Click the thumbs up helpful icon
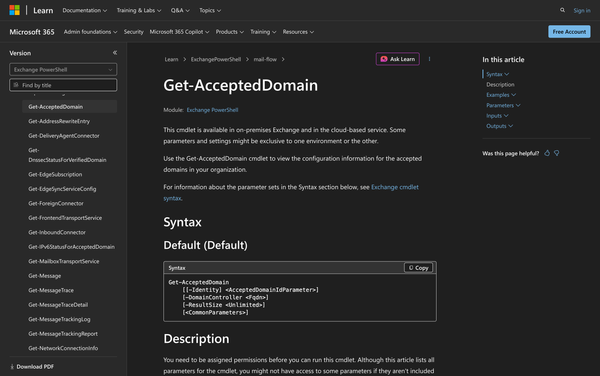 pos(547,153)
